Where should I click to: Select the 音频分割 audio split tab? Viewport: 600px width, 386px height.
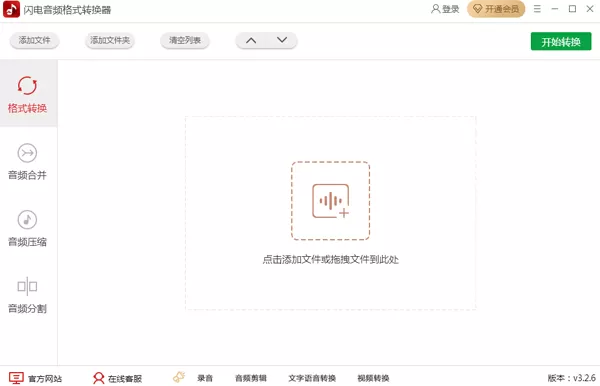(28, 295)
